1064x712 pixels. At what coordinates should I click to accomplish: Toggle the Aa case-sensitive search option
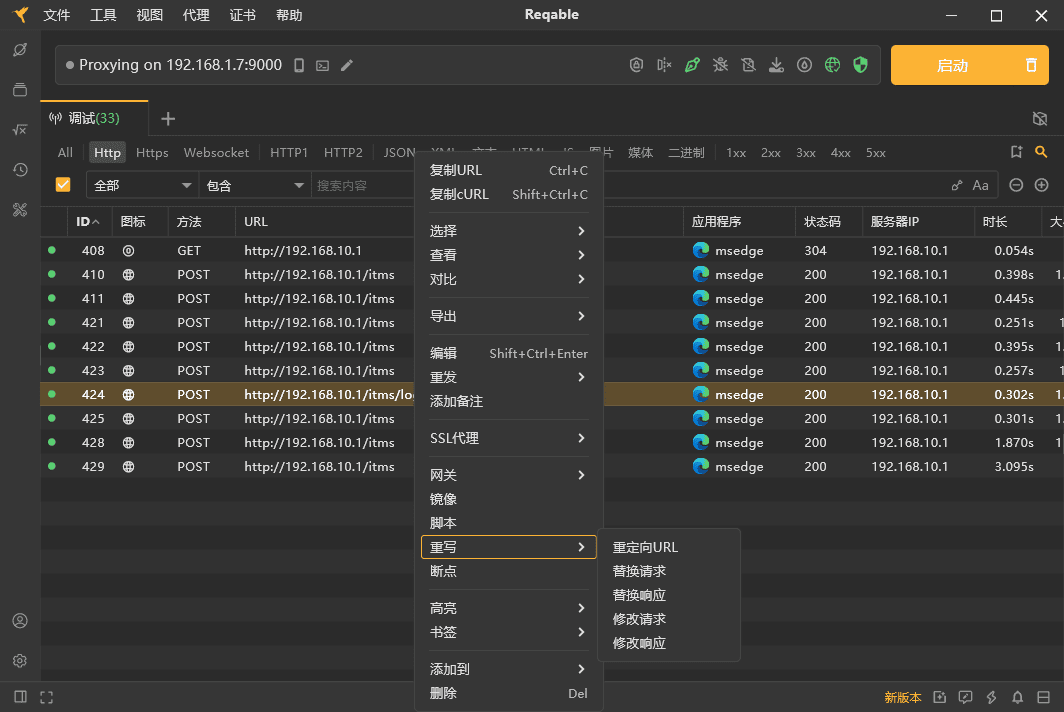980,185
